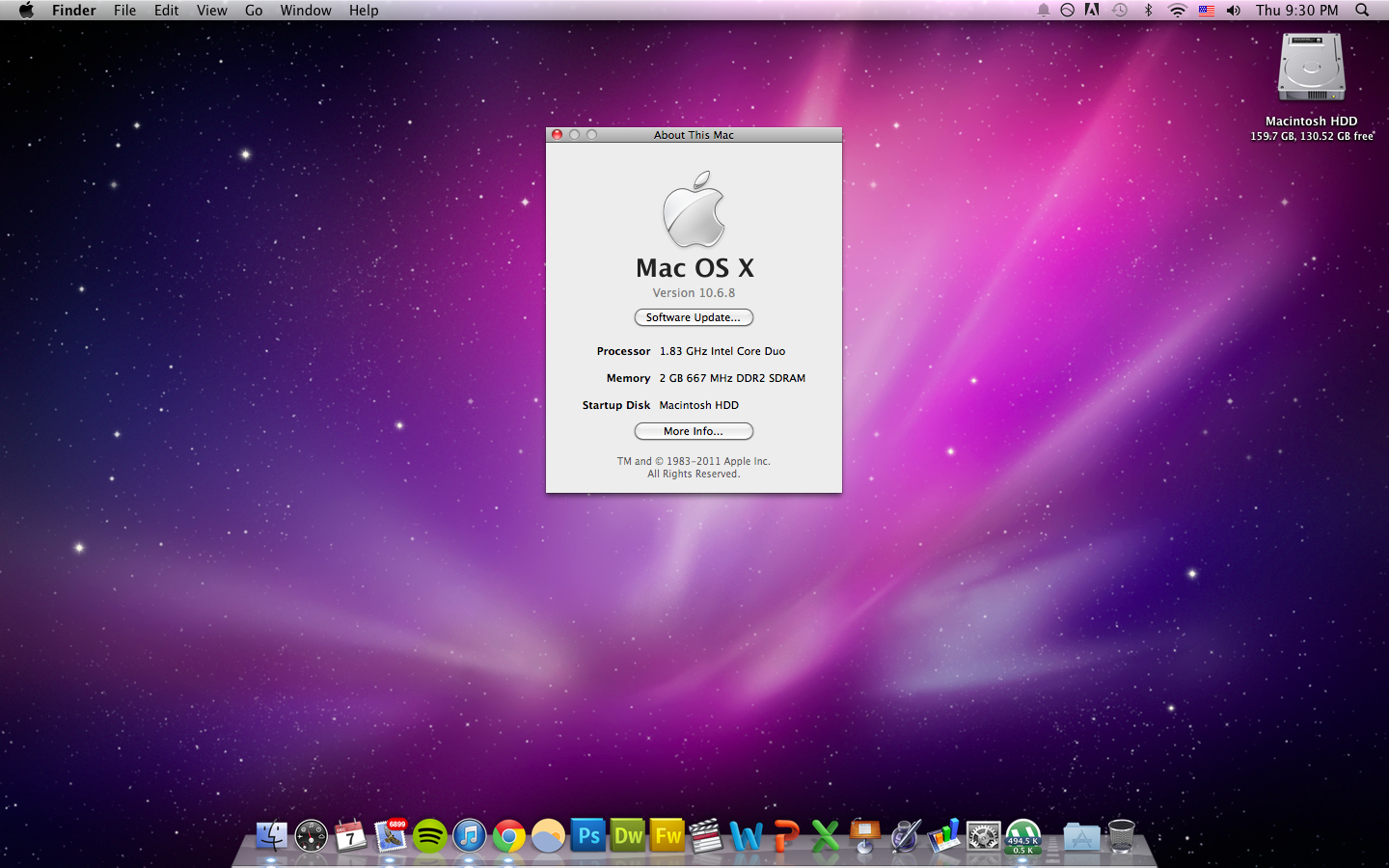The height and width of the screenshot is (868, 1389).
Task: Open the green uTorrent Dock icon
Action: coord(1023,835)
